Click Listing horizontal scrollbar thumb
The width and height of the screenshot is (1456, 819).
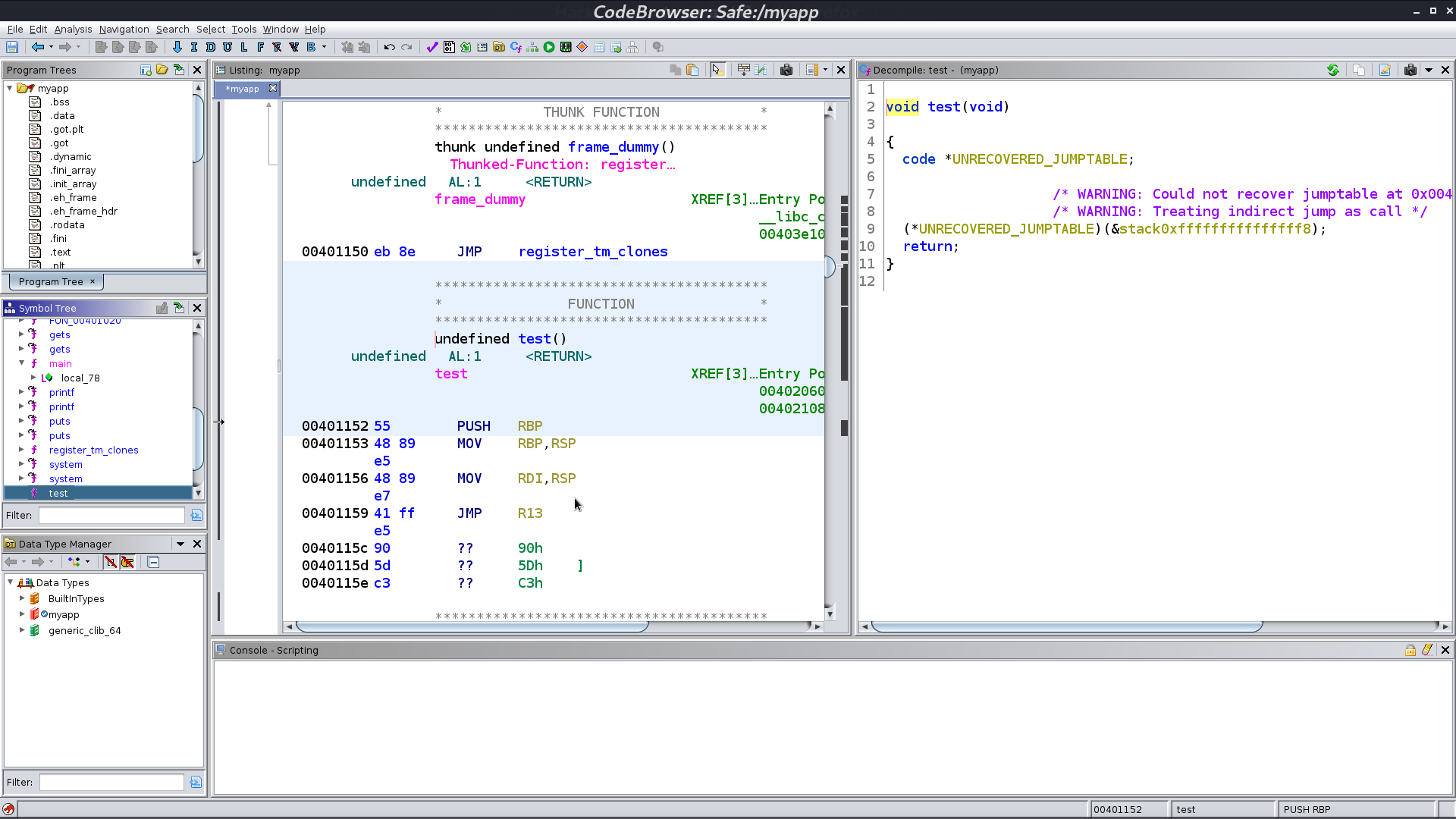coord(472,626)
